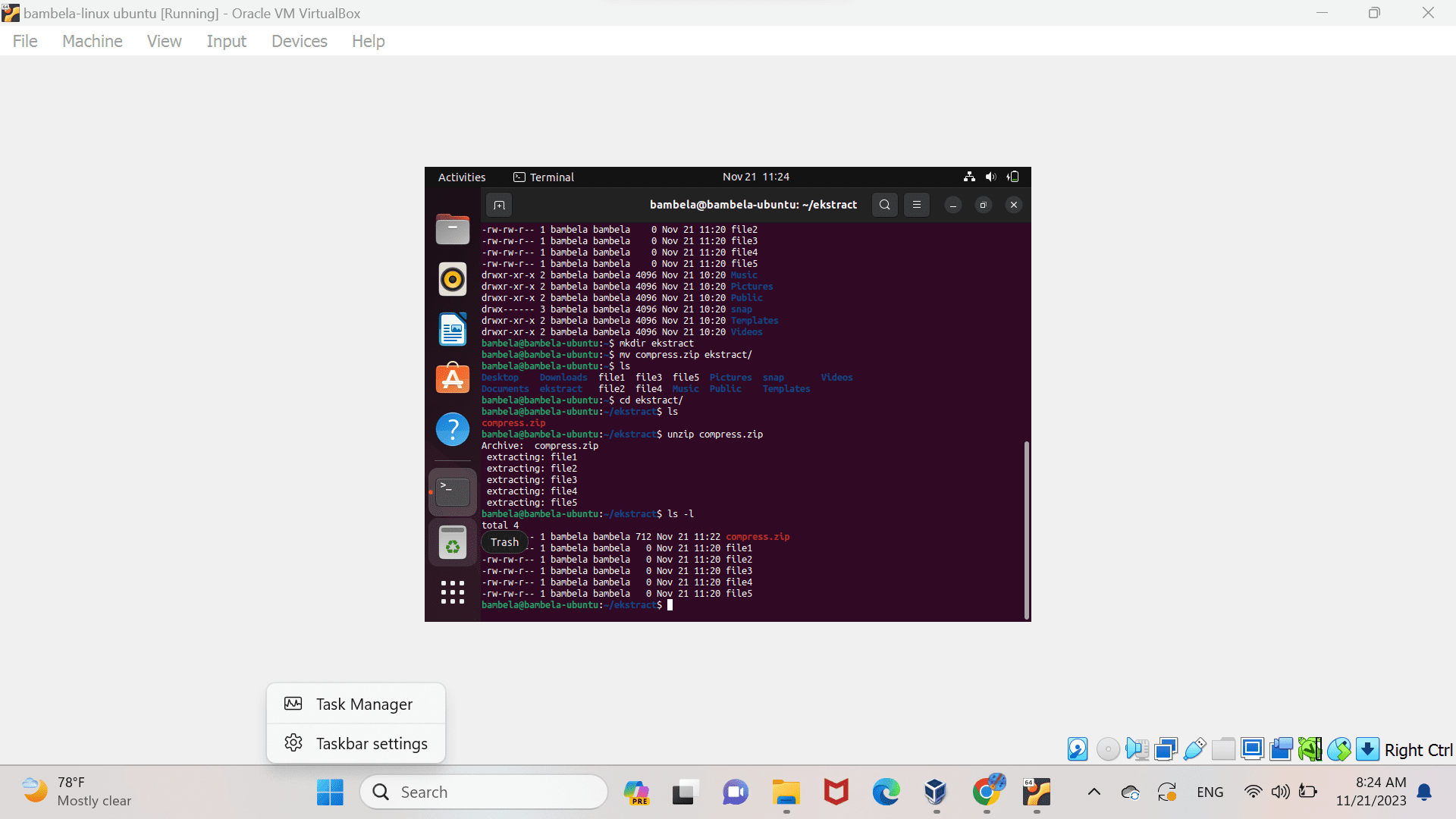The image size is (1456, 819).
Task: Click the Windows Update tray icon
Action: 1167,792
